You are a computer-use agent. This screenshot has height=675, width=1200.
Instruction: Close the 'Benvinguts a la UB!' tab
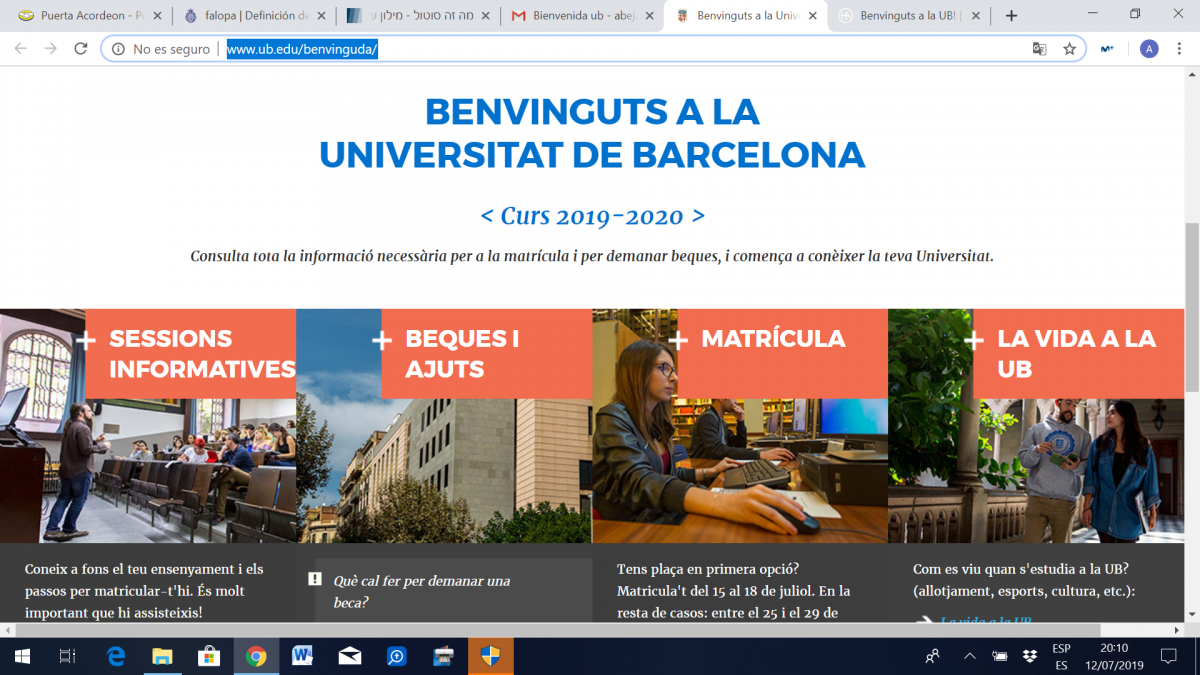pyautogui.click(x=976, y=16)
